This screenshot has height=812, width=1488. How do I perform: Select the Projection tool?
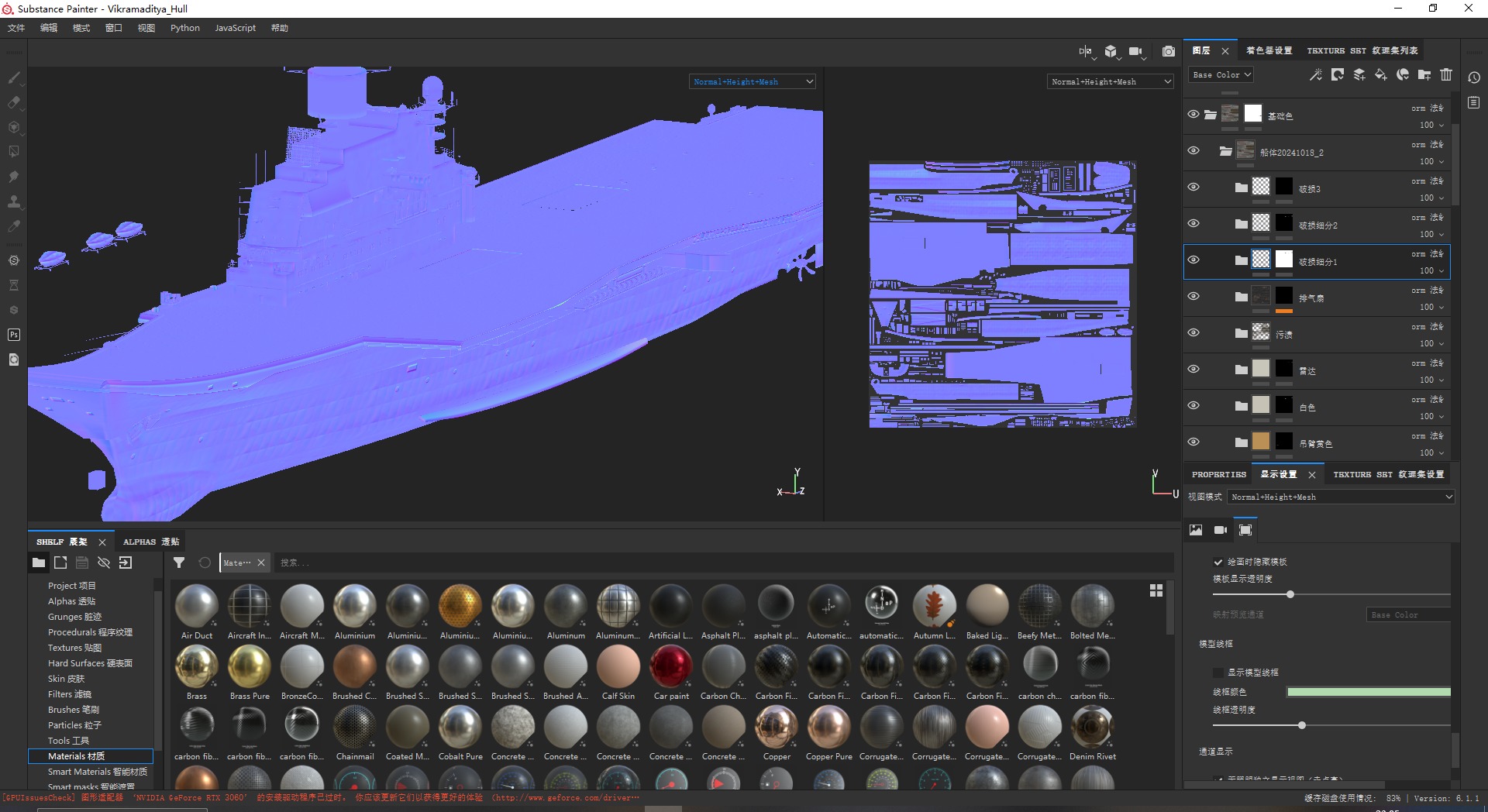14,127
